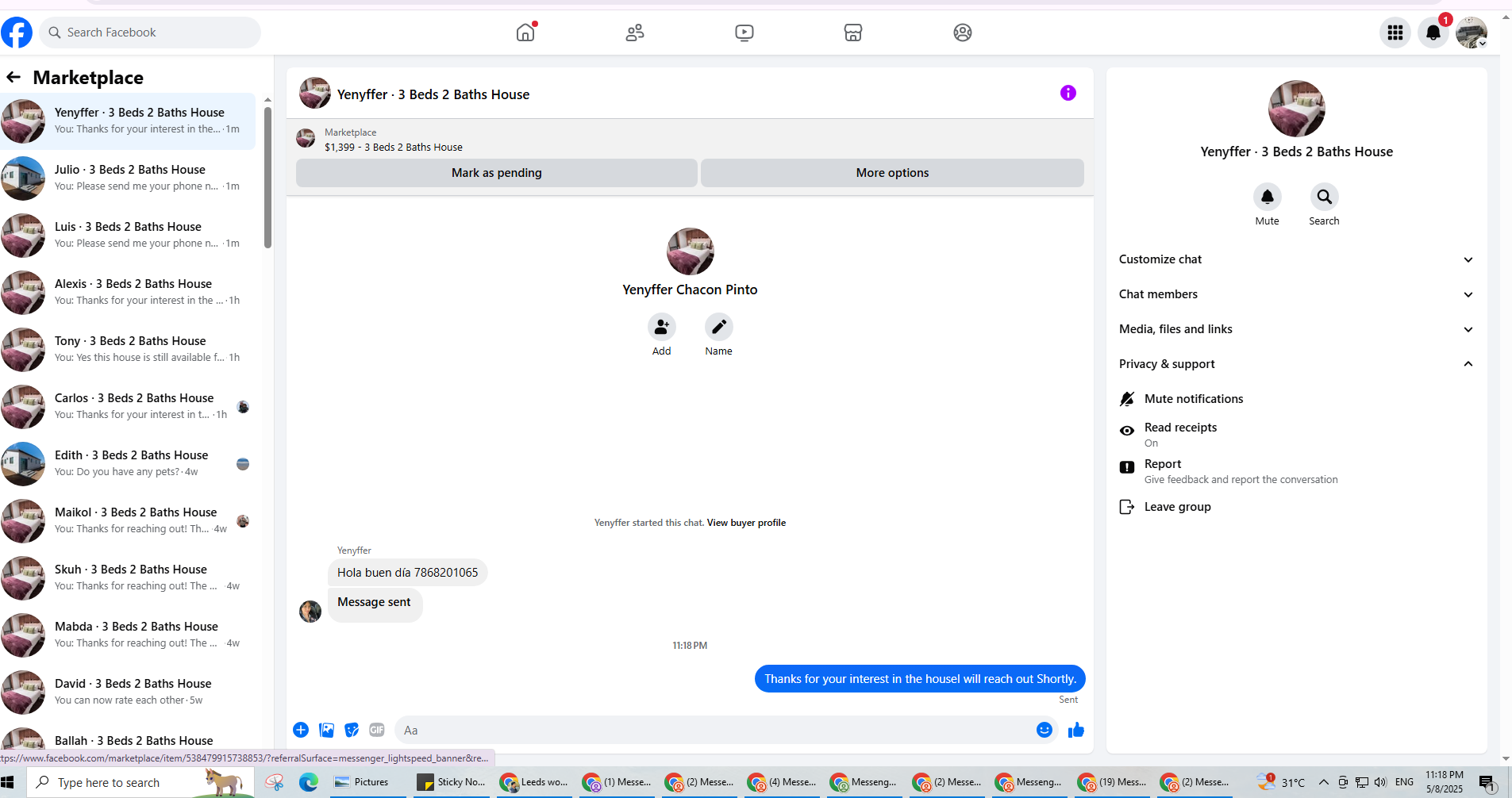Expand the Customize chat section
Viewport: 1512px width, 798px height.
[x=1296, y=259]
